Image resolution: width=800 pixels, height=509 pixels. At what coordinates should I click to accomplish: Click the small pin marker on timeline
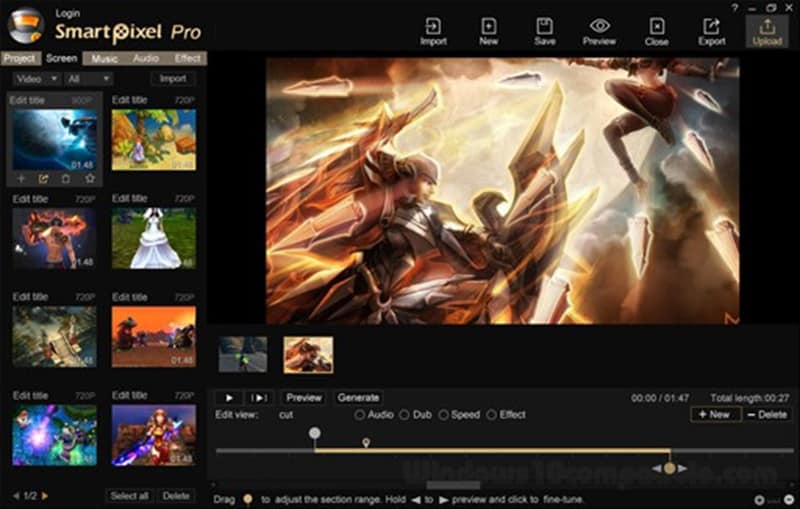click(x=366, y=442)
